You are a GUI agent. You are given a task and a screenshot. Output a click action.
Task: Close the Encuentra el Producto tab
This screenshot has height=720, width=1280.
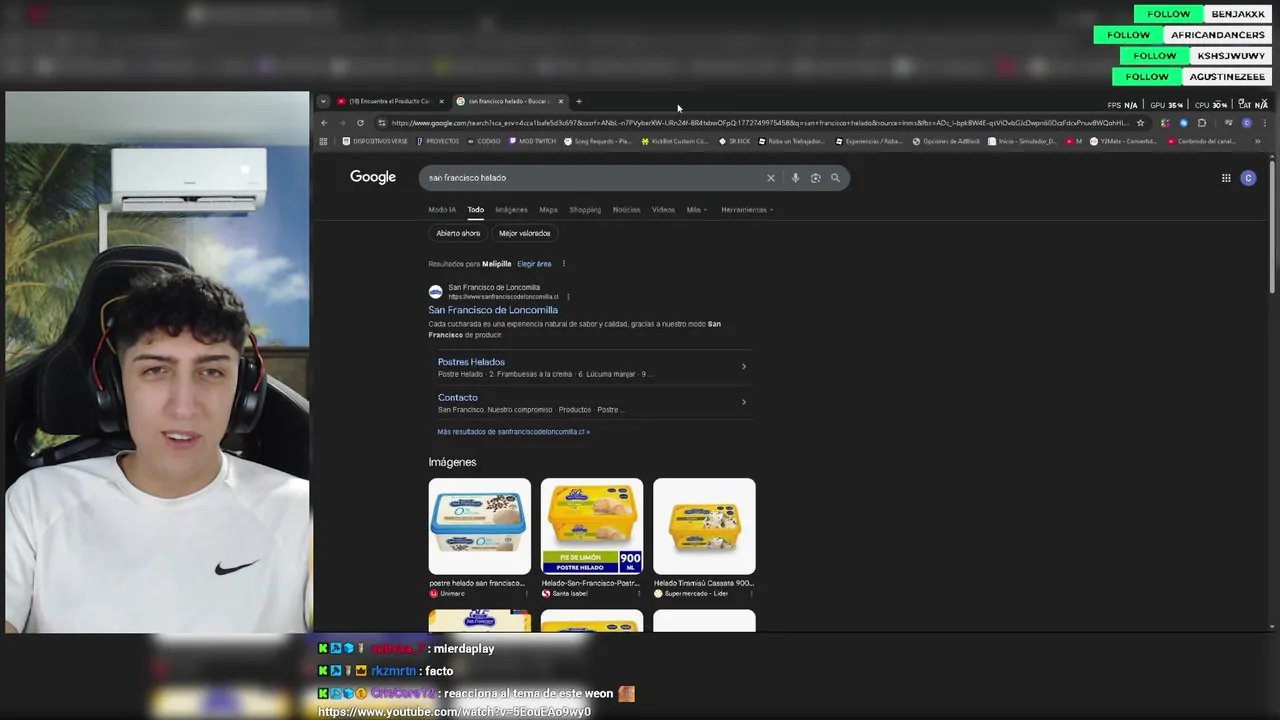click(441, 101)
